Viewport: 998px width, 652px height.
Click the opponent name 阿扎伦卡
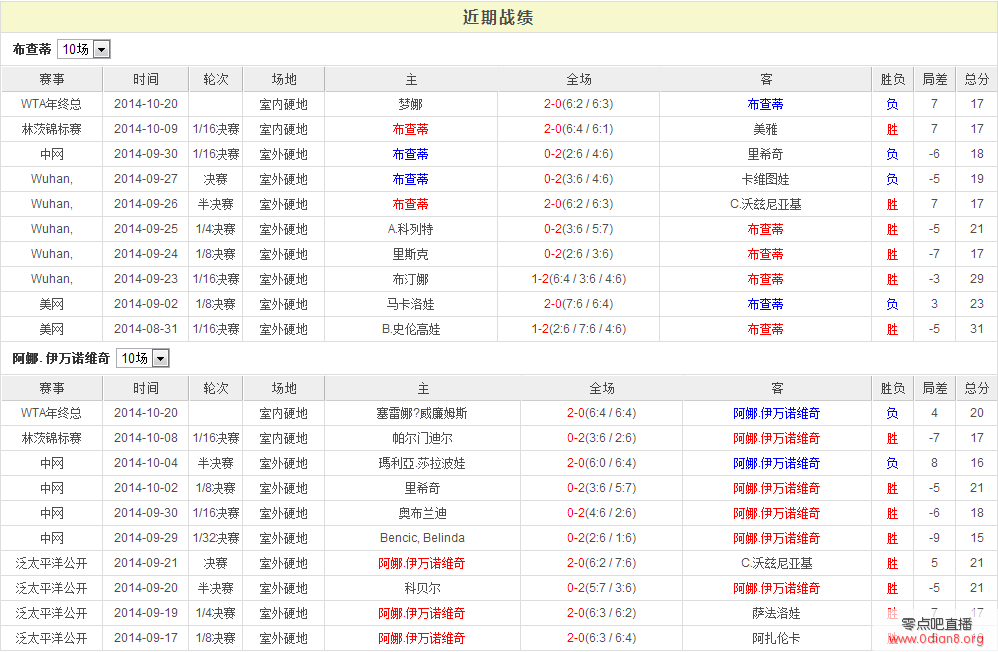point(777,639)
